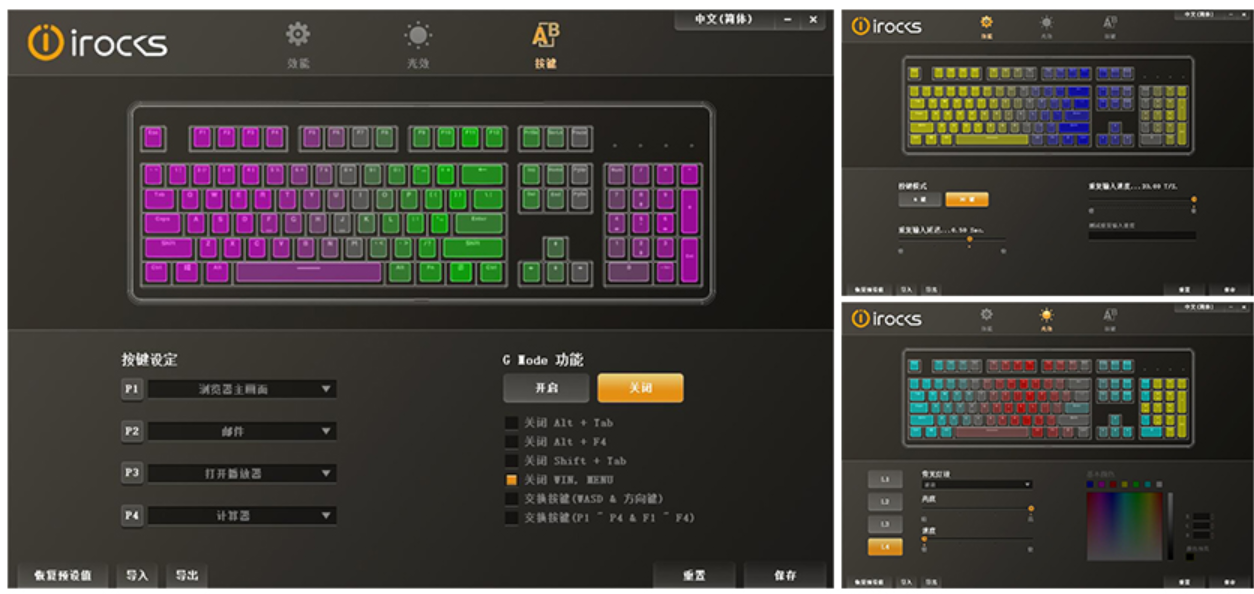
Task: Click the 恢复预设值 restore defaults button
Action: [63, 575]
